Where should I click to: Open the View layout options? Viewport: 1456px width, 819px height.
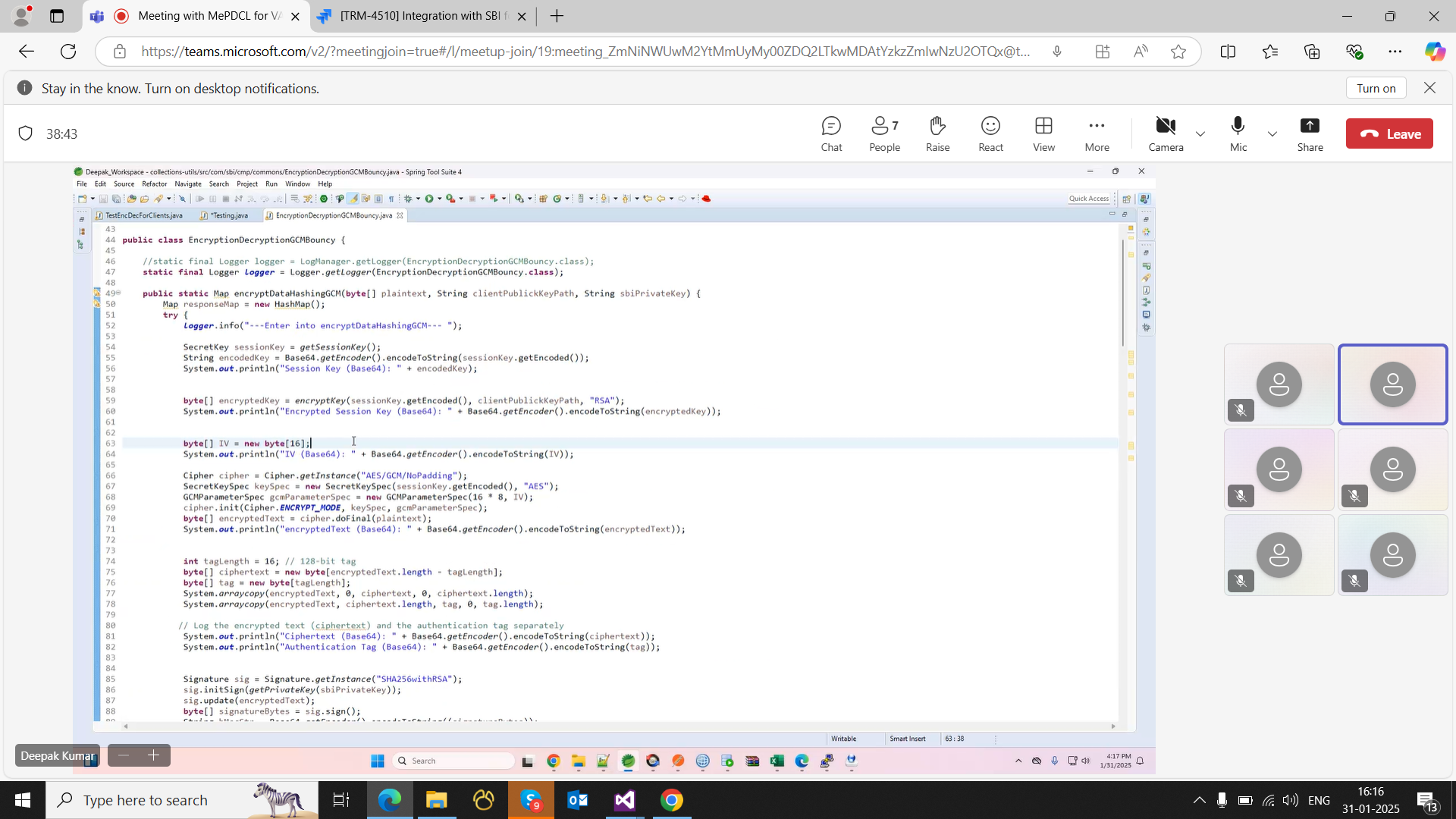click(1043, 133)
